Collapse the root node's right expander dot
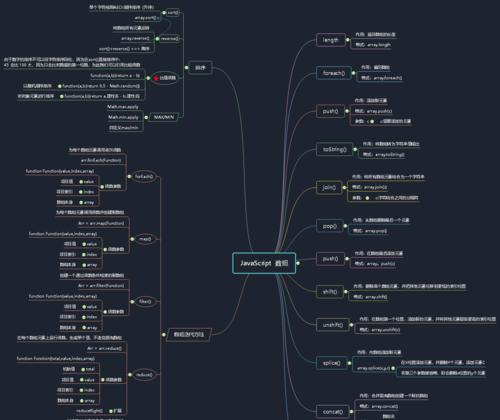 pyautogui.click(x=298, y=263)
